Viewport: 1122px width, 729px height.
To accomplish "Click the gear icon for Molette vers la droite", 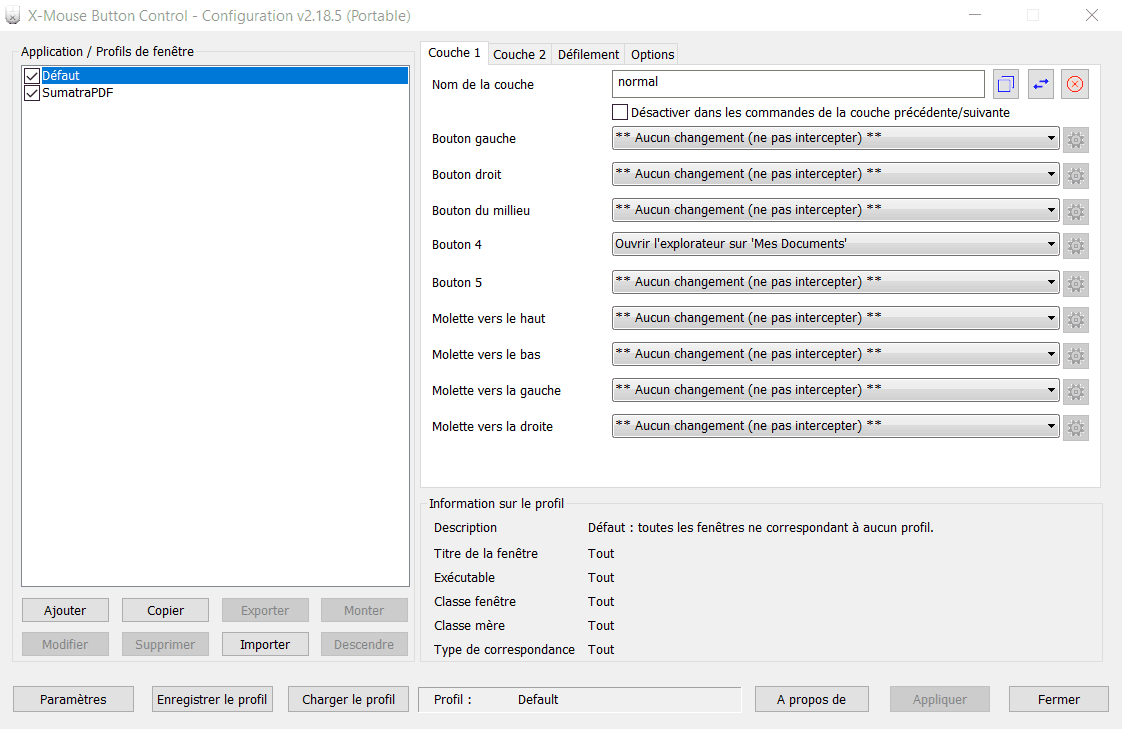I will tap(1076, 428).
